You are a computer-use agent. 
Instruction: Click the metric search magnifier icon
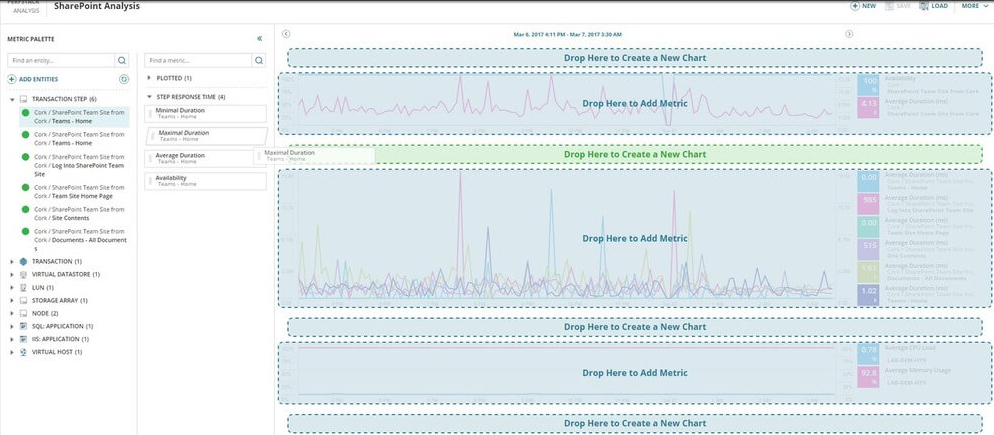pyautogui.click(x=259, y=60)
